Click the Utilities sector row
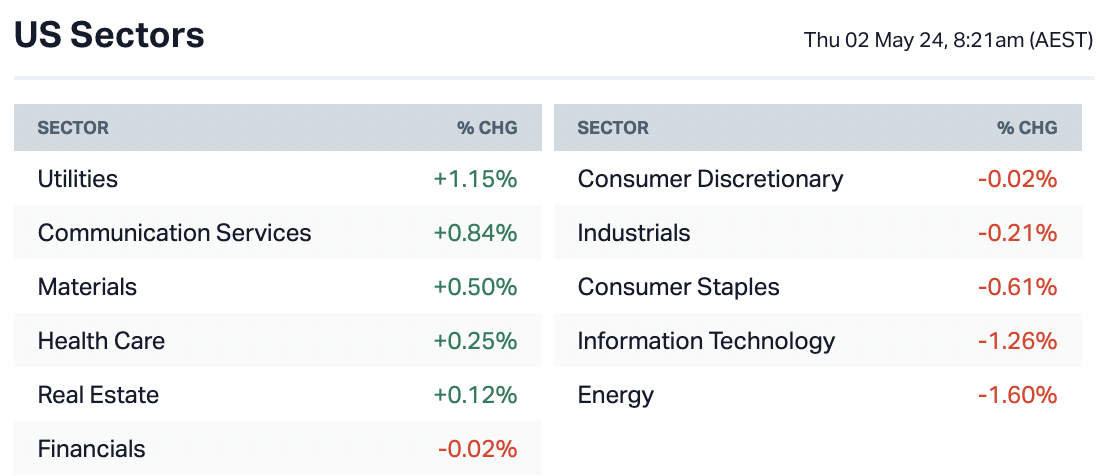 coord(78,179)
